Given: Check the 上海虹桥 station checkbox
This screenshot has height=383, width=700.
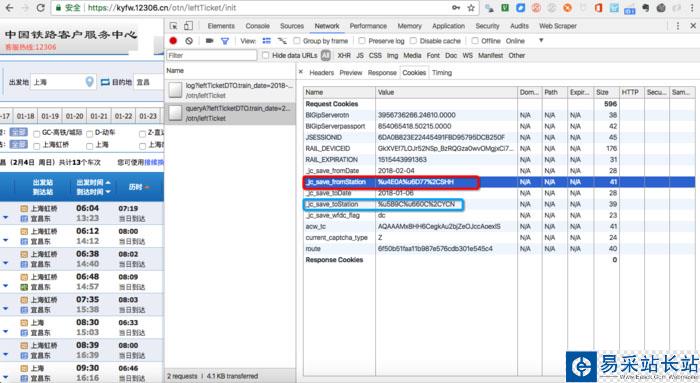Looking at the screenshot, I should (x=36, y=146).
